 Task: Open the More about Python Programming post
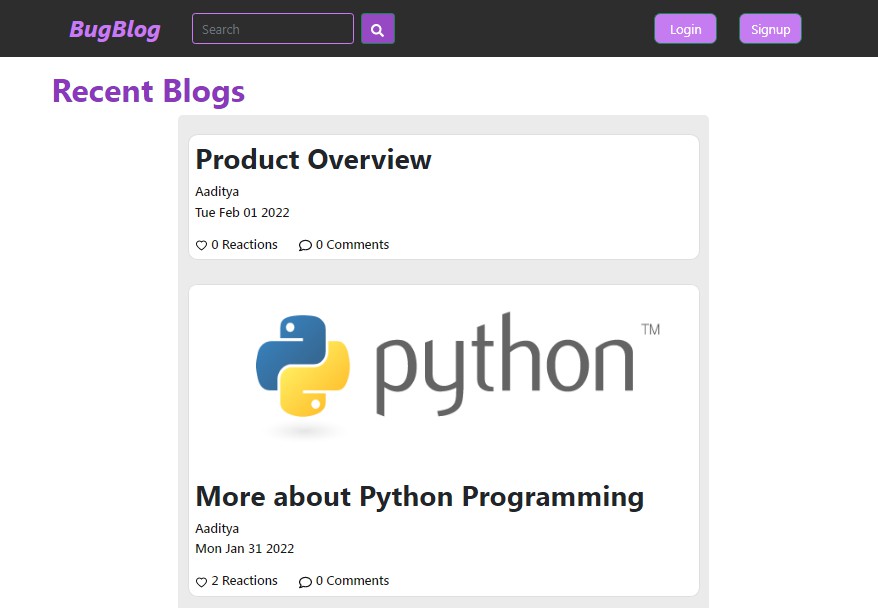click(x=419, y=496)
